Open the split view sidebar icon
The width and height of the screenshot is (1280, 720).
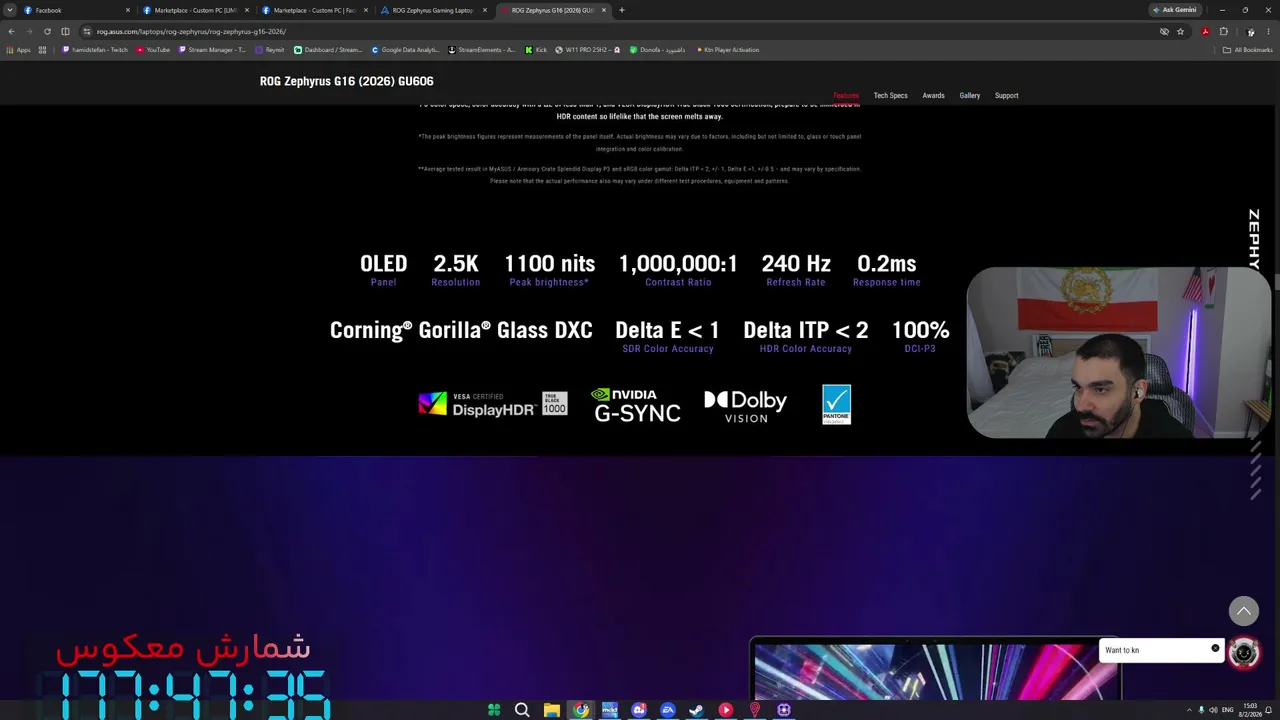(x=66, y=31)
